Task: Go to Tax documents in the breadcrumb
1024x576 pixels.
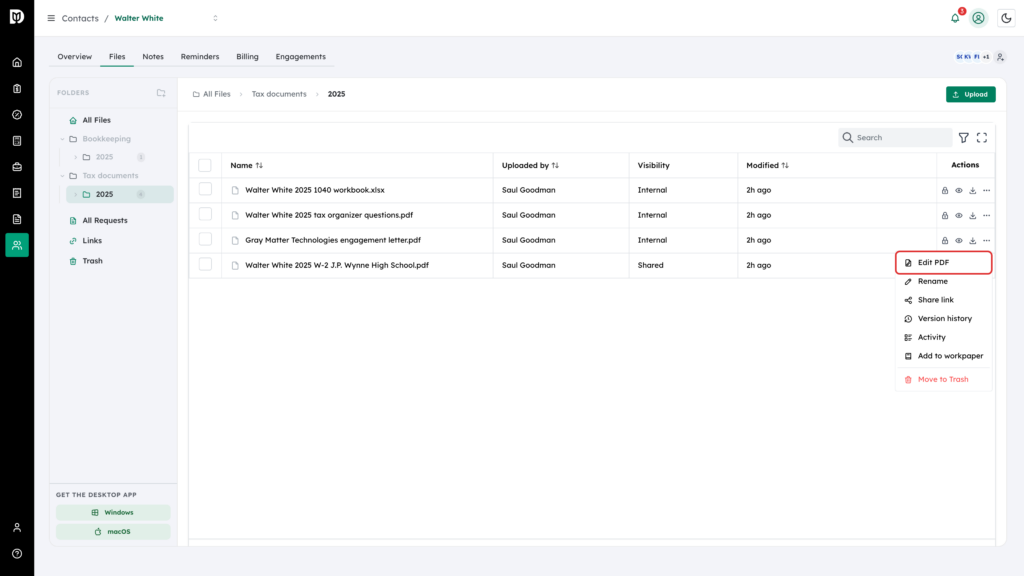Action: pyautogui.click(x=279, y=94)
